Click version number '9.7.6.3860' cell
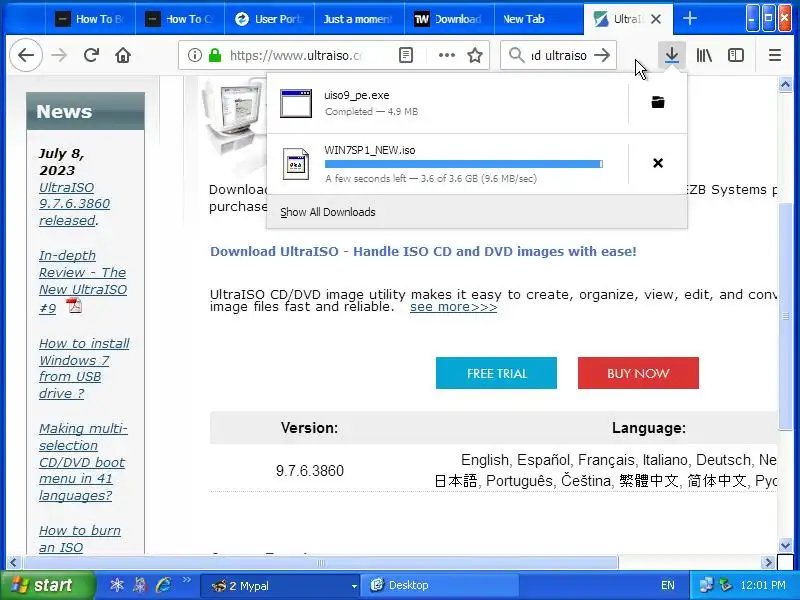 310,470
